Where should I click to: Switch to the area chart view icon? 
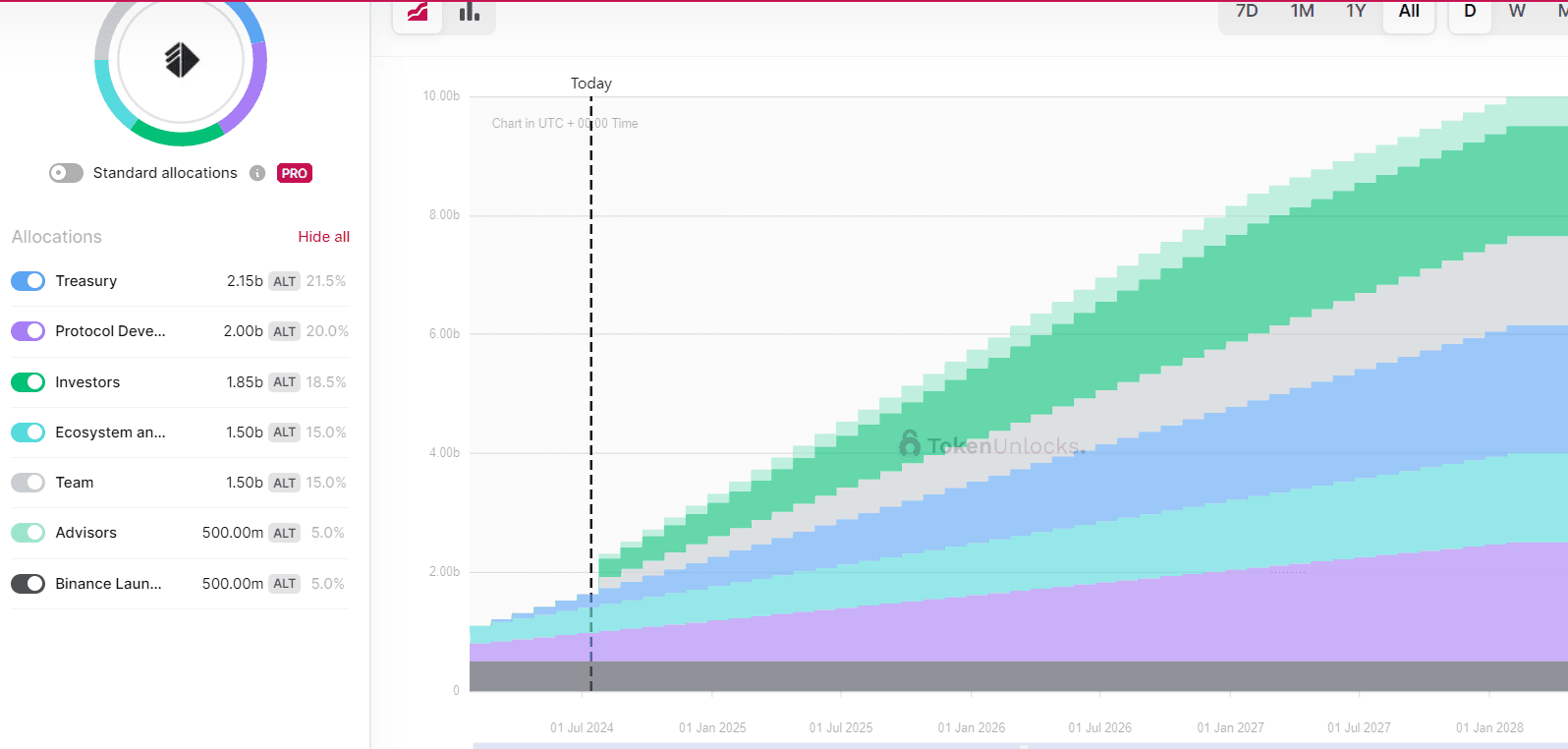point(418,13)
